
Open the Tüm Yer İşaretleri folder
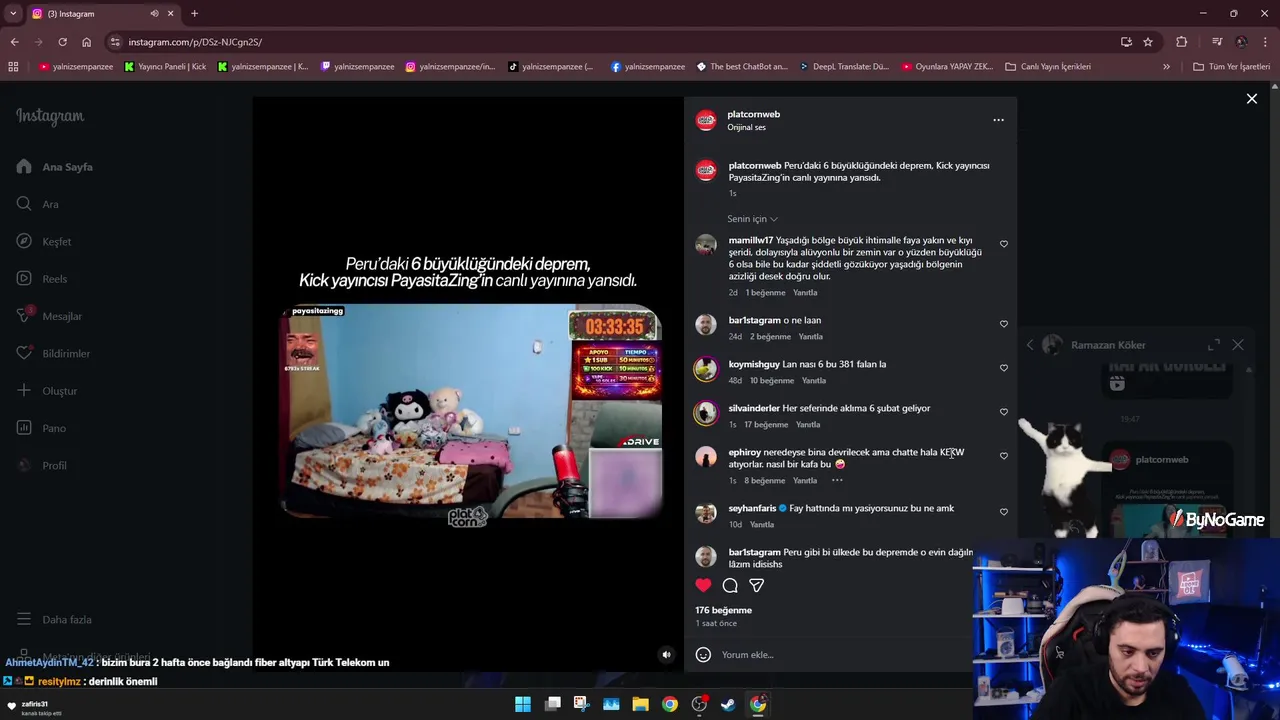(1232, 67)
